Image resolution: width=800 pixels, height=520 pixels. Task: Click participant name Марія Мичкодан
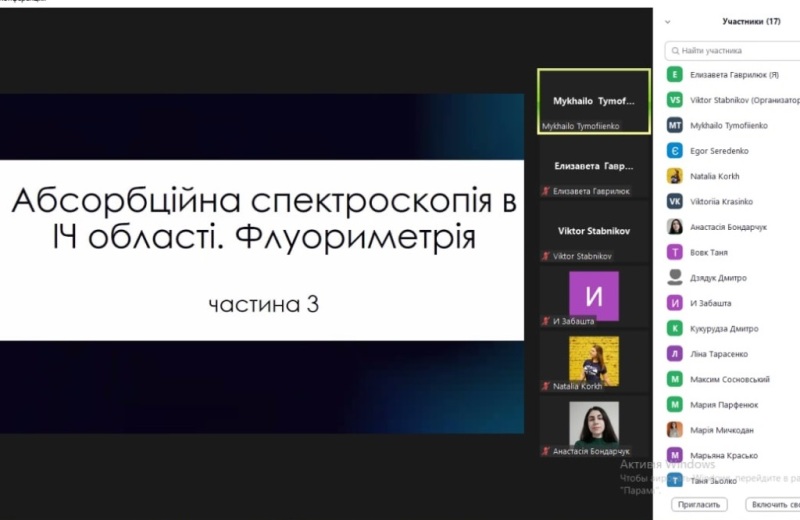(722, 430)
